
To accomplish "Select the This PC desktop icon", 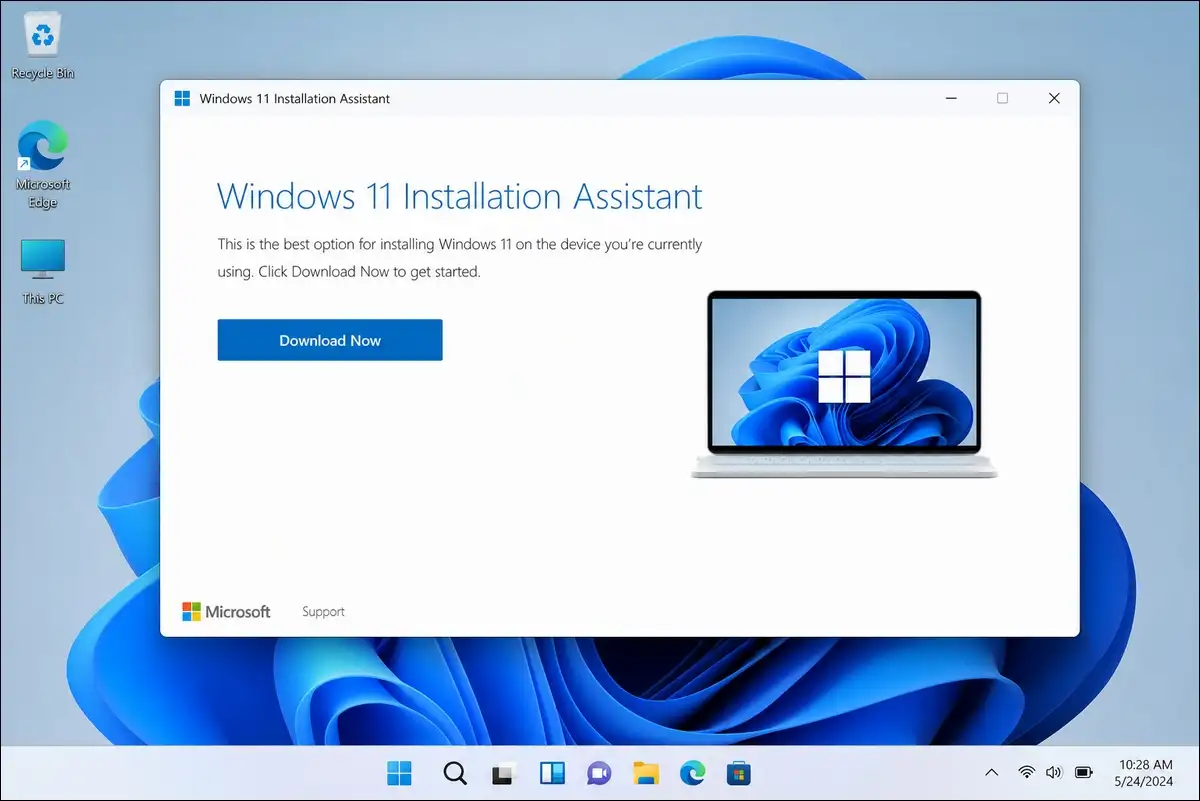I will tap(43, 272).
